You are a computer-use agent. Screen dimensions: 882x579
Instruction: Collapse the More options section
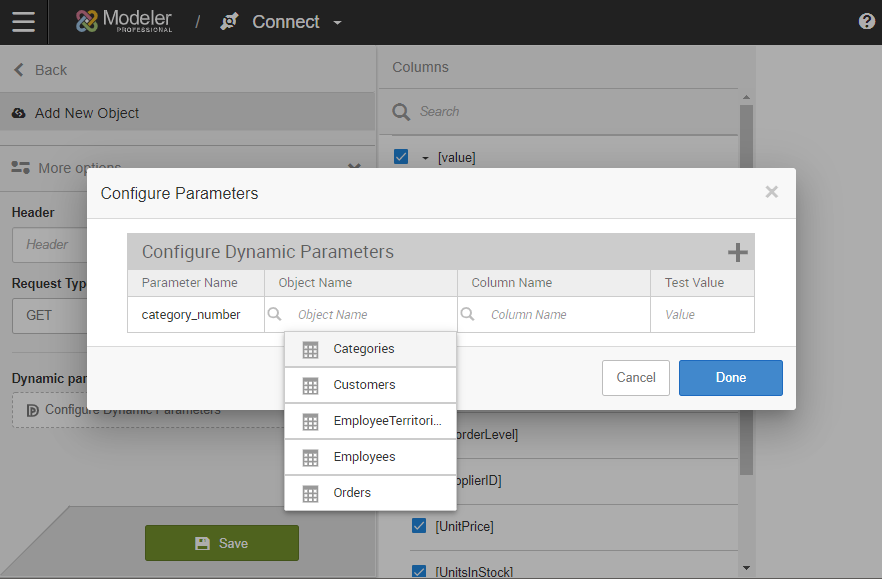click(353, 168)
